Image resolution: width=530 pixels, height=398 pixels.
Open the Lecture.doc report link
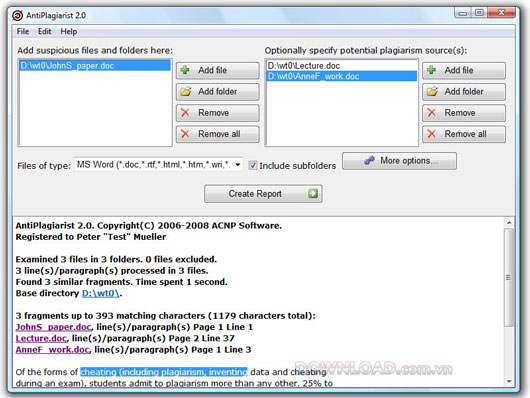coord(41,338)
